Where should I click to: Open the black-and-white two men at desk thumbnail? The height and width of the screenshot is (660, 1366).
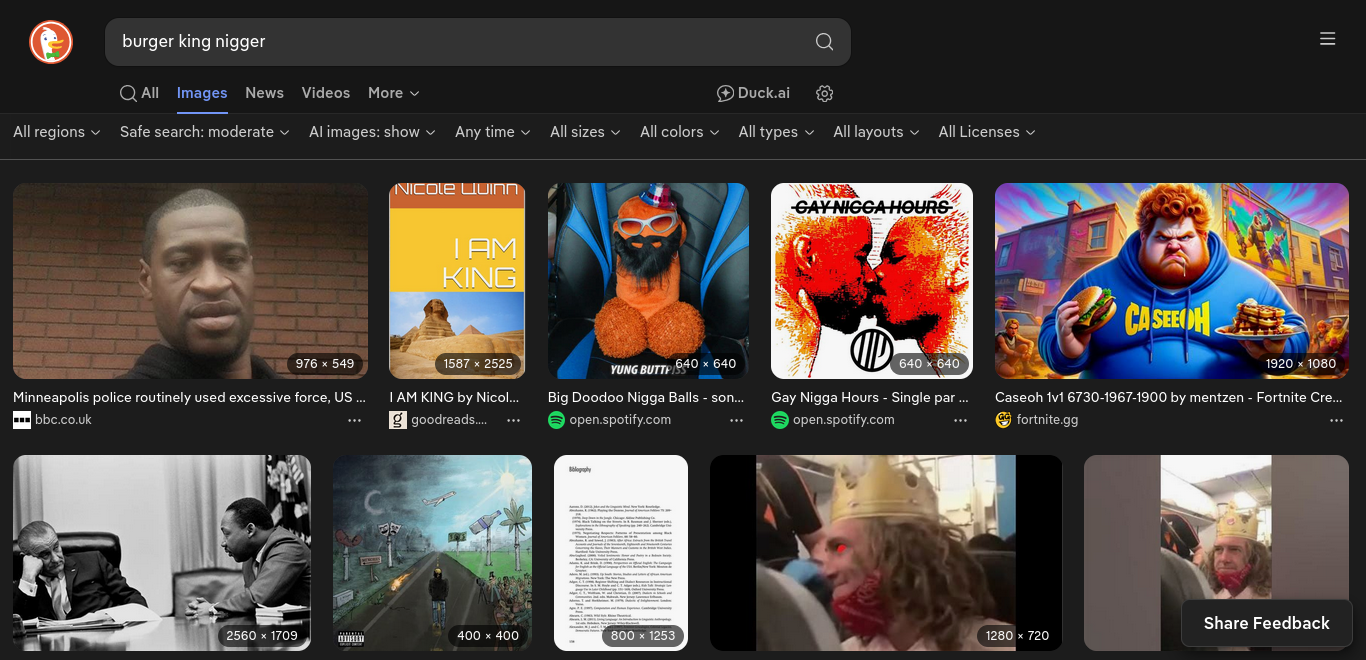click(162, 553)
